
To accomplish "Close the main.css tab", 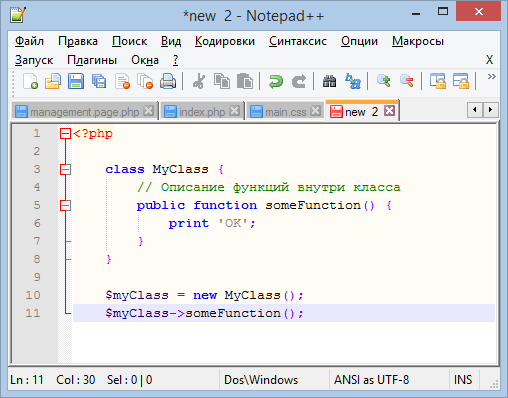I will [x=315, y=111].
